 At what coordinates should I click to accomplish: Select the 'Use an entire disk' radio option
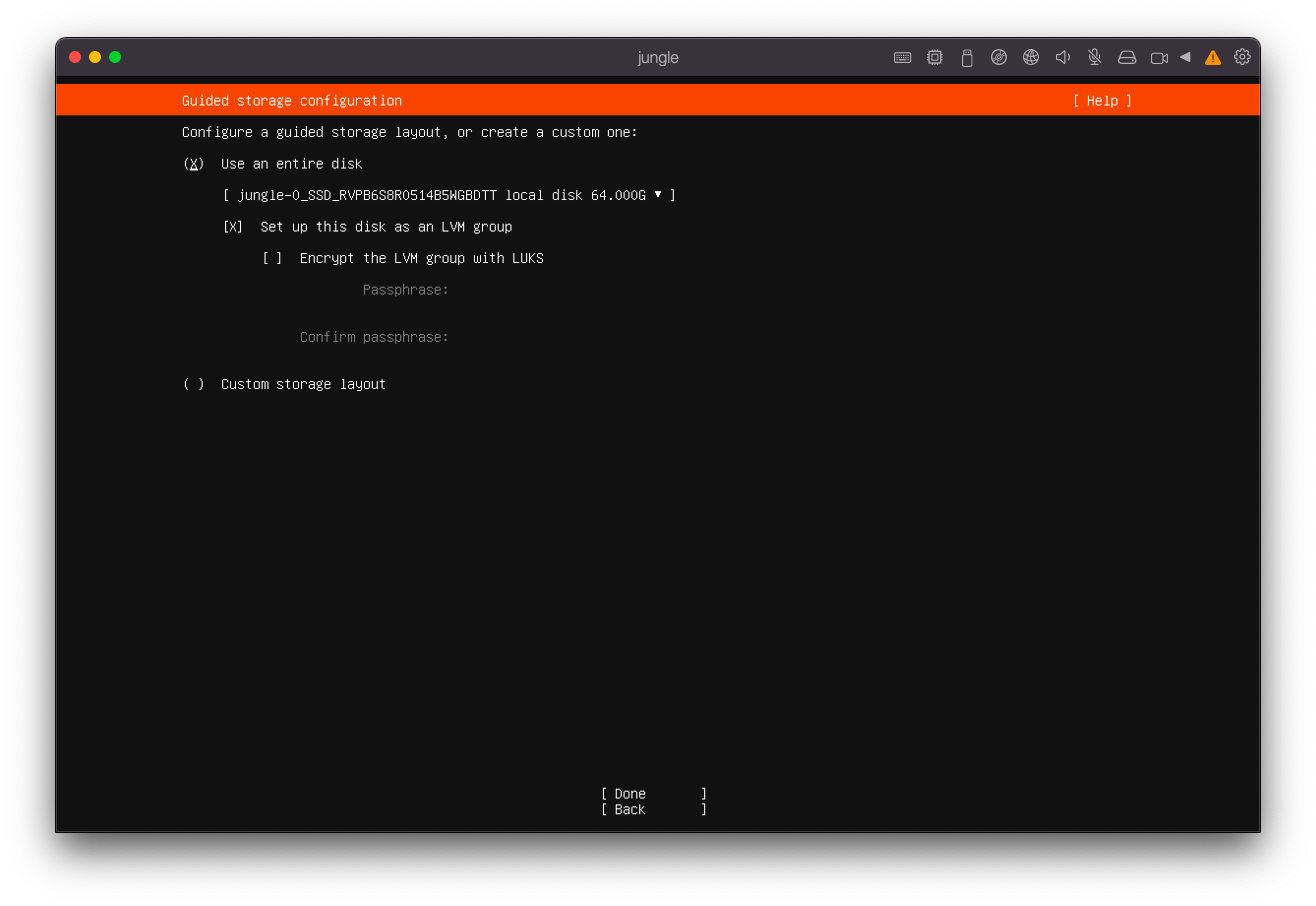(x=194, y=164)
